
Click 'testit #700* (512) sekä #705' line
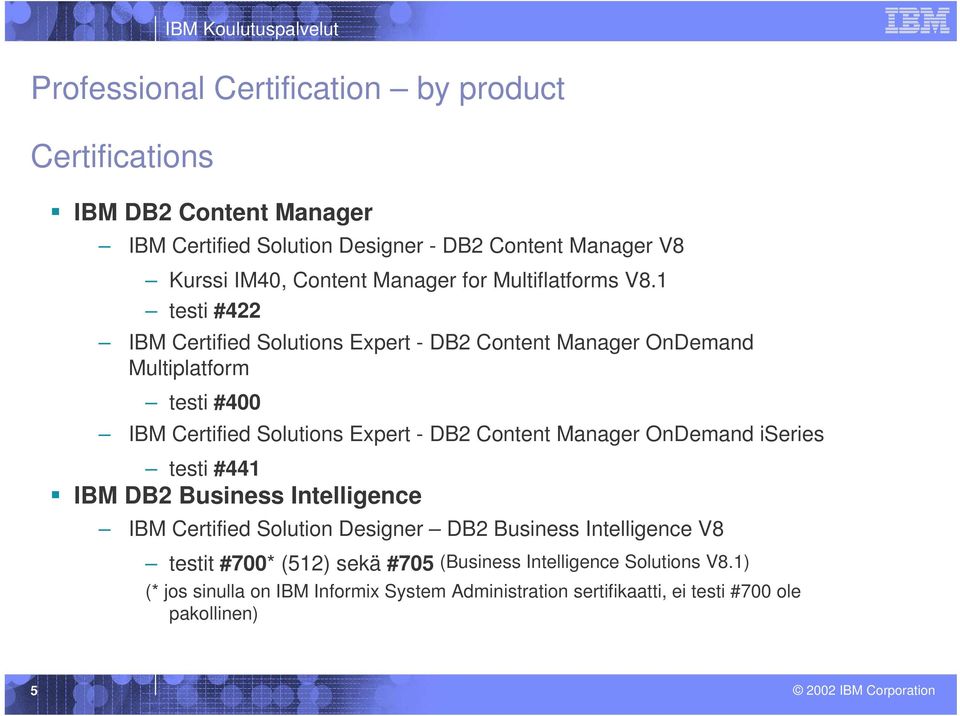pos(301,563)
